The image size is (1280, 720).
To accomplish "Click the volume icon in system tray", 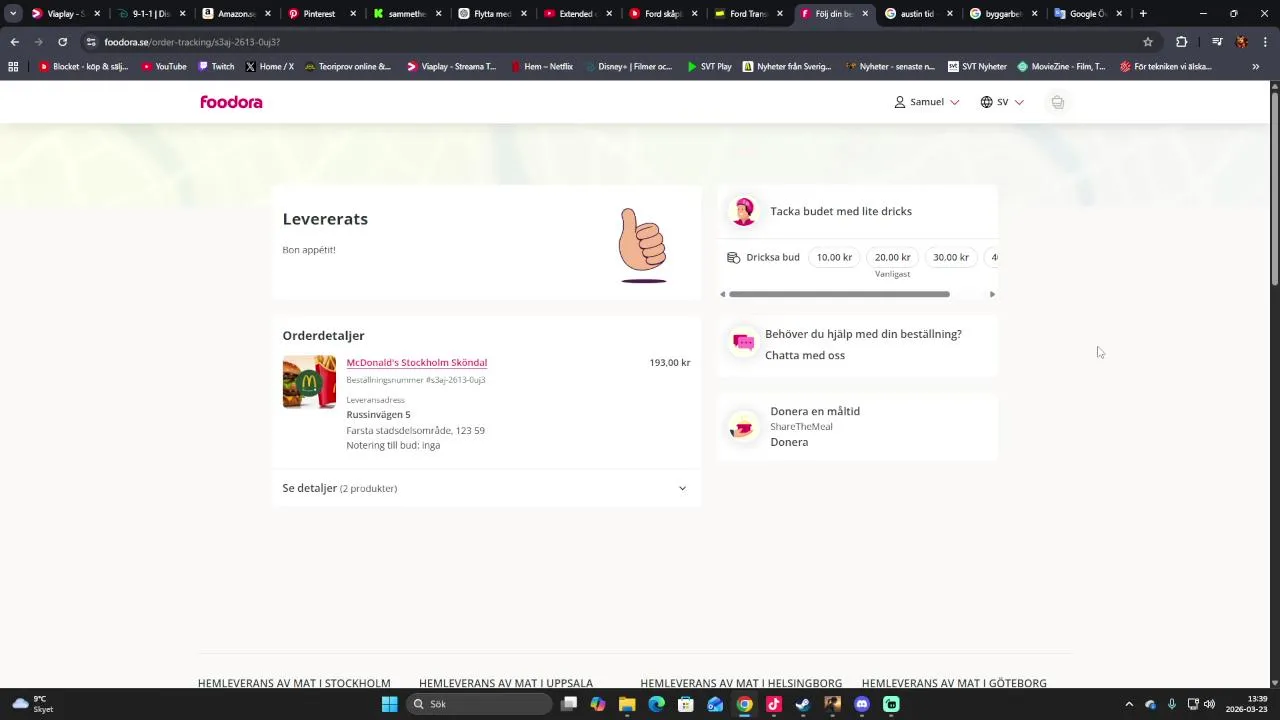I will coord(1209,704).
